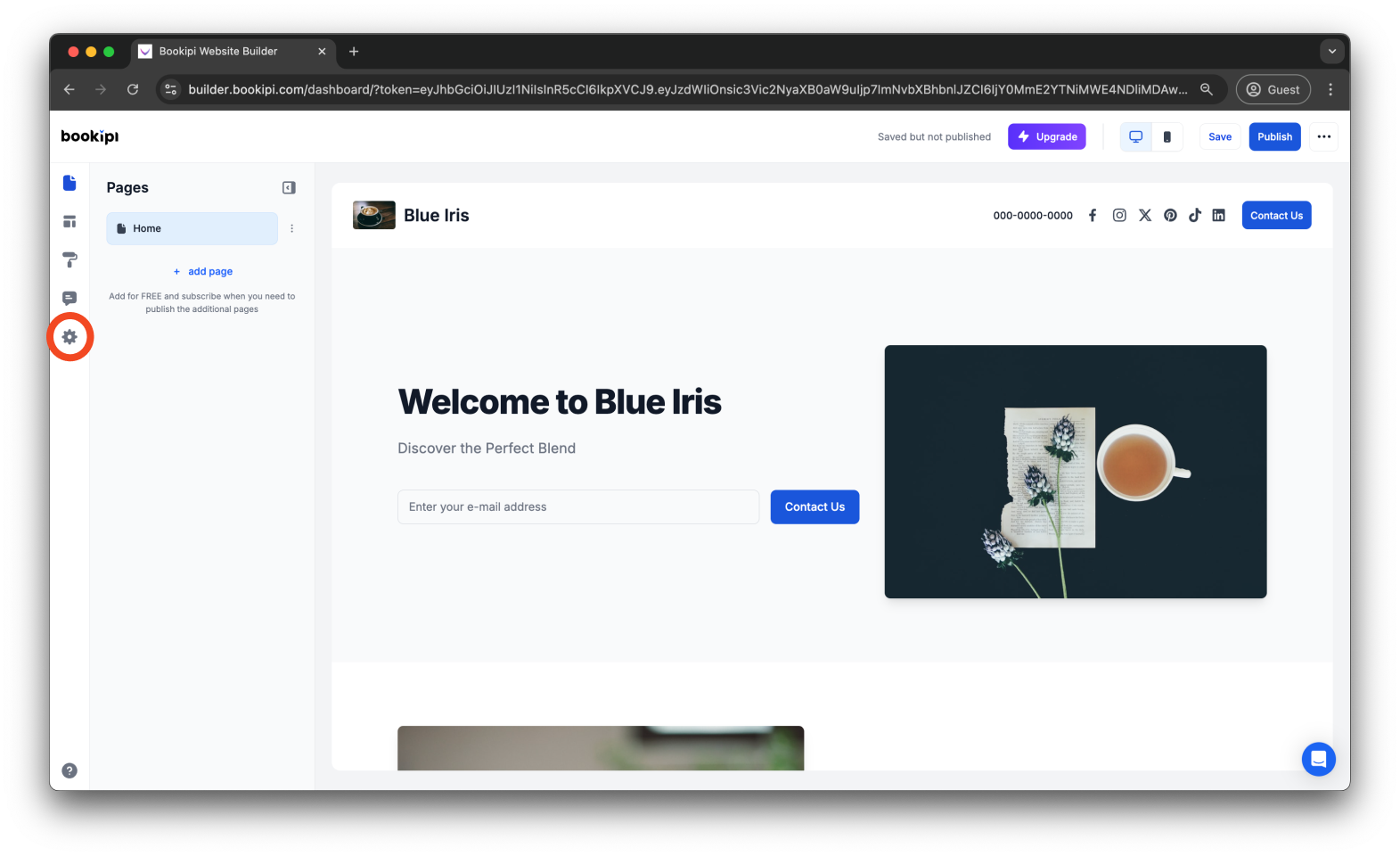Open the Intercom chat launcher
The width and height of the screenshot is (1400, 856).
[x=1318, y=759]
